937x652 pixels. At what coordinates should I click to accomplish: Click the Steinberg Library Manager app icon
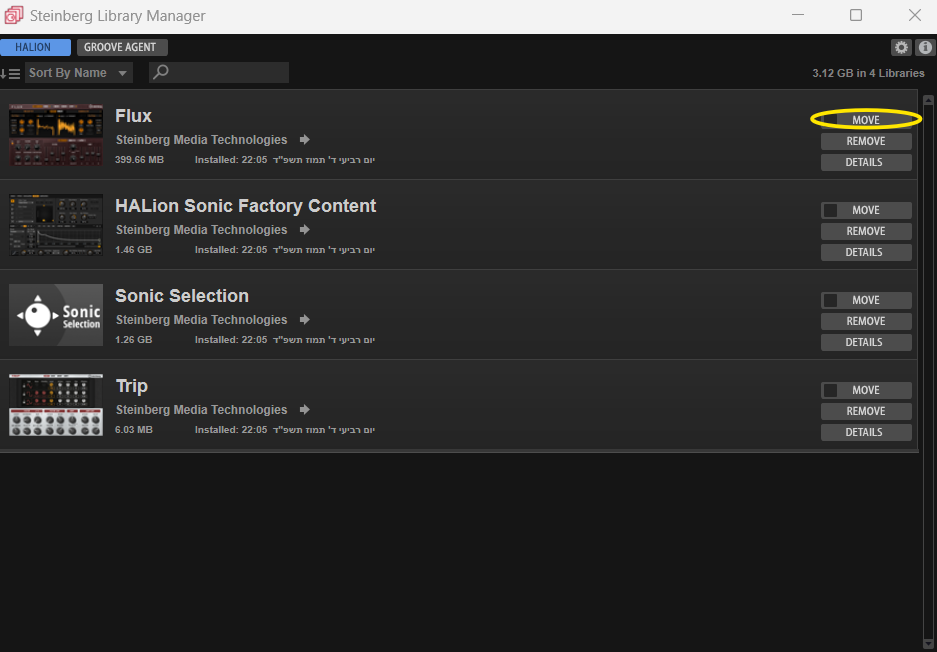point(13,16)
